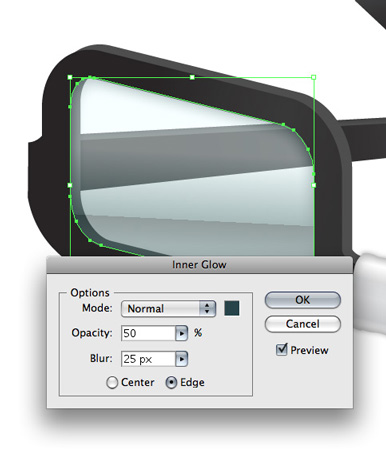
Task: Click the dark teal glow color swatch
Action: pos(232,308)
